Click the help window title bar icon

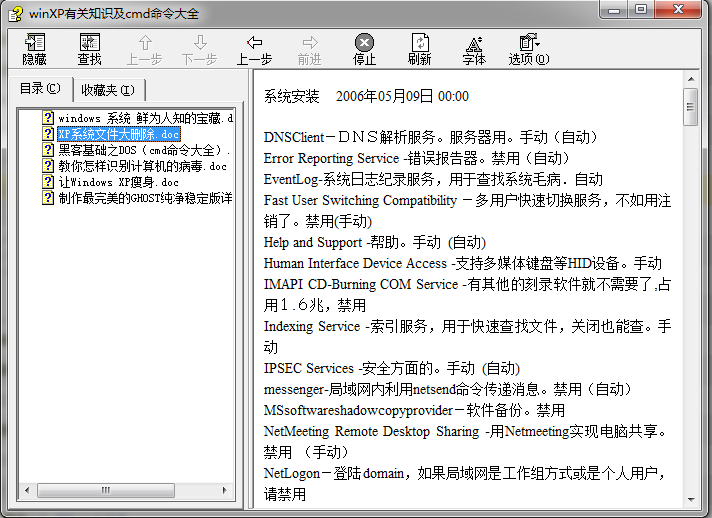[15, 14]
